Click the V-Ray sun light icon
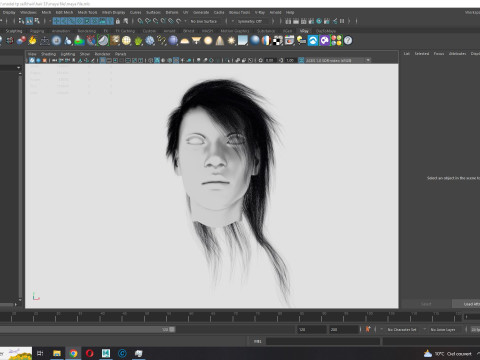This screenshot has width=480, height=360. click(x=231, y=41)
